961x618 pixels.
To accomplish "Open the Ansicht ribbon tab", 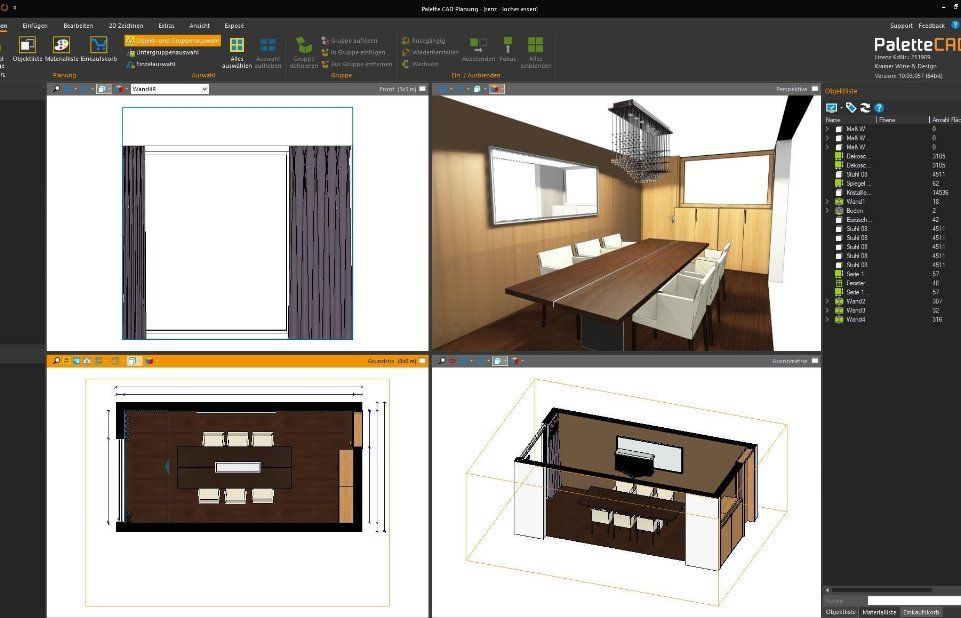I will (x=199, y=25).
